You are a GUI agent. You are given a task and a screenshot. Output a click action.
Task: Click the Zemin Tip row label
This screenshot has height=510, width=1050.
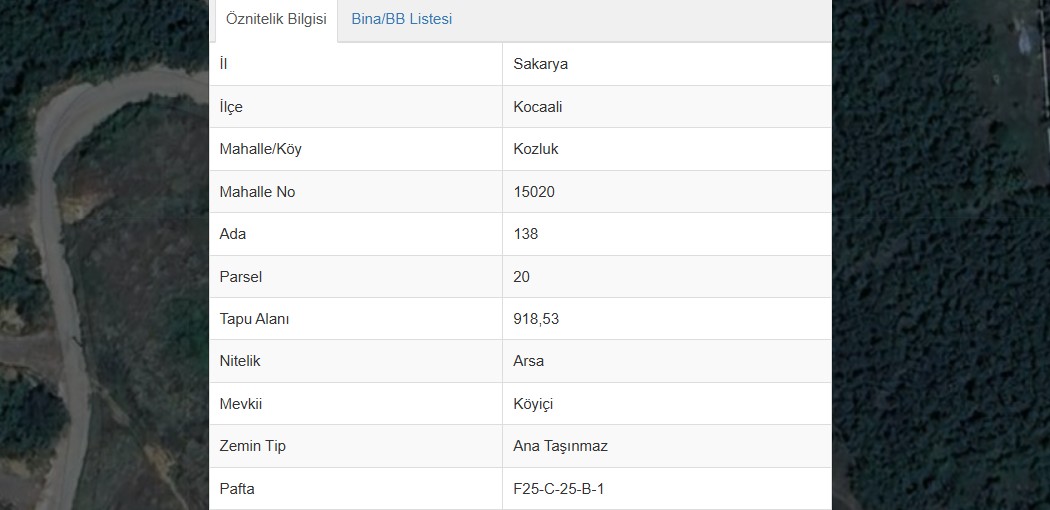(x=252, y=446)
